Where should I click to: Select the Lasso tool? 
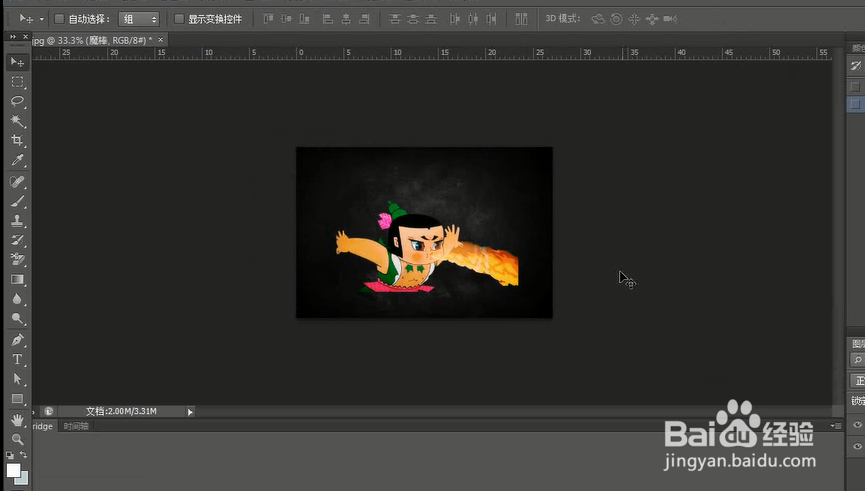tap(17, 101)
